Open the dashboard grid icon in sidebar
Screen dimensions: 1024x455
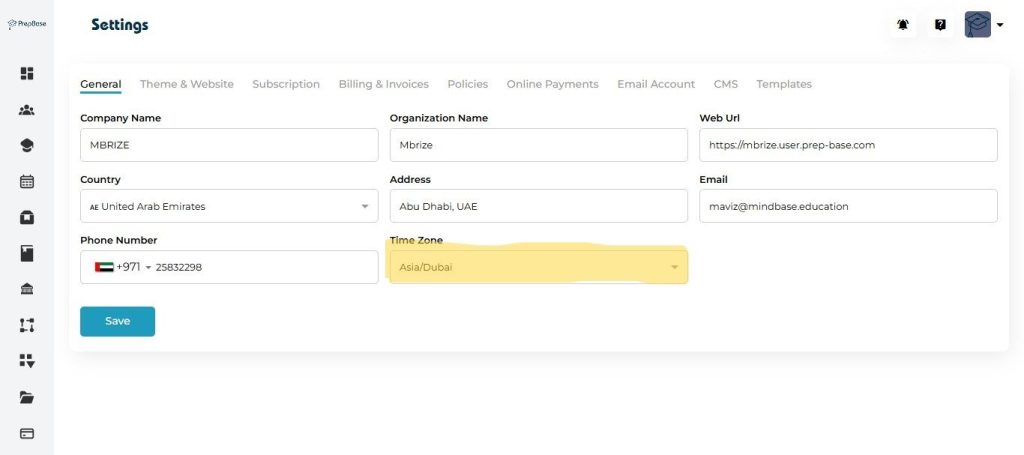[27, 73]
